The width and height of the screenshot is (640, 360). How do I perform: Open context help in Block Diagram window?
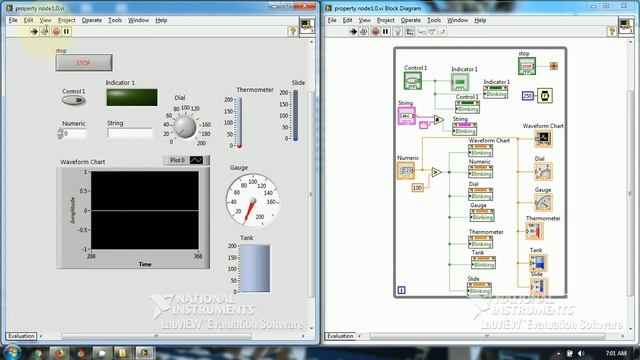click(x=611, y=31)
